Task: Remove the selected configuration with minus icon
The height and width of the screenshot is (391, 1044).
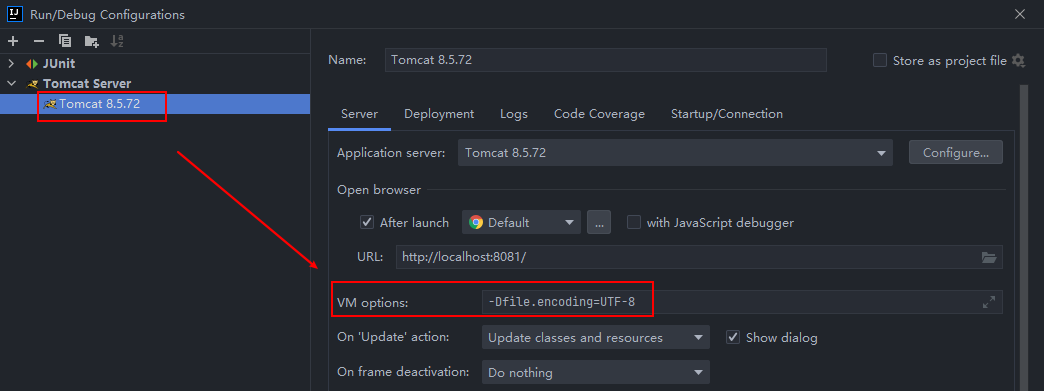Action: (39, 41)
